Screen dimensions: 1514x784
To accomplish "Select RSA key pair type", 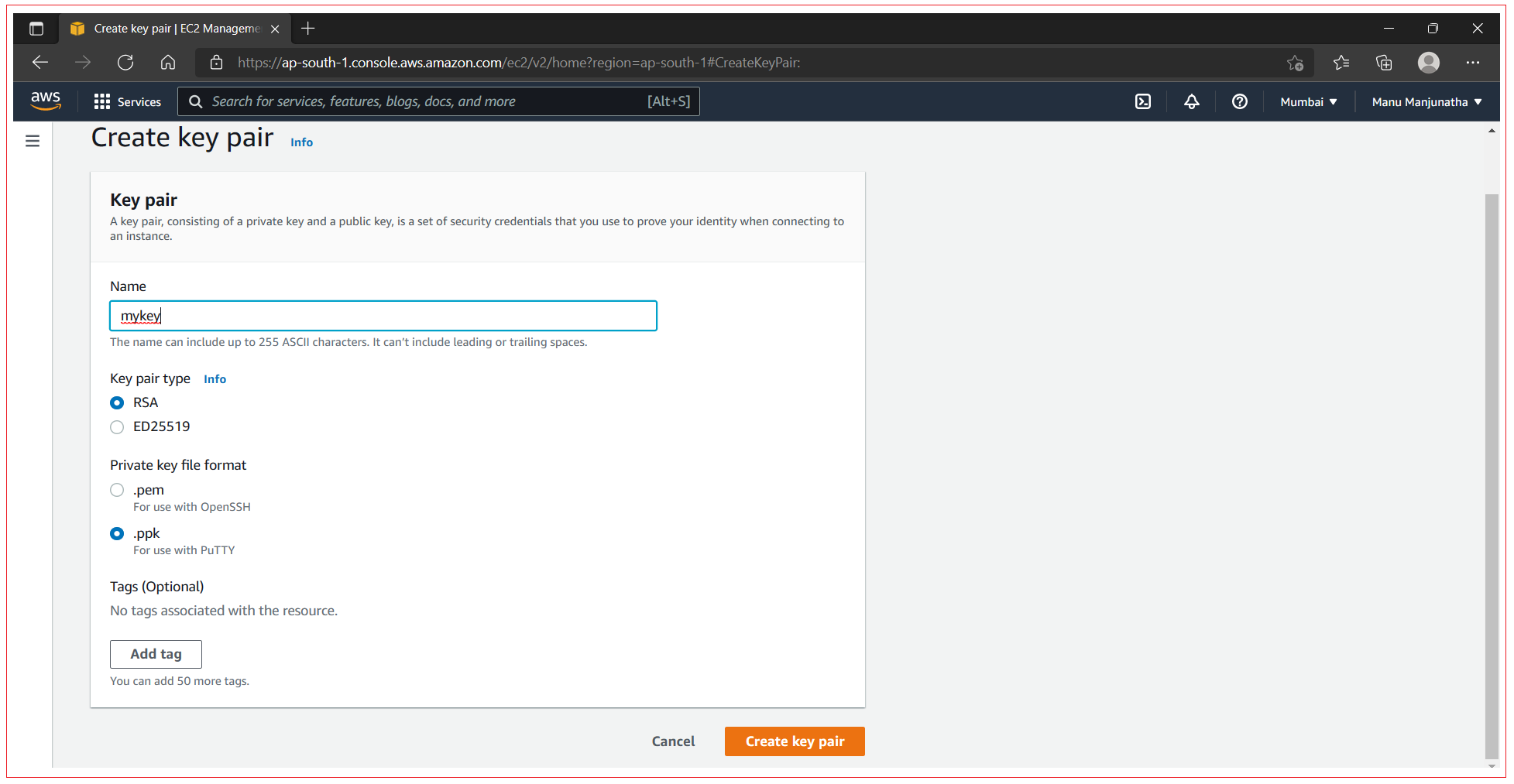I will [x=117, y=402].
